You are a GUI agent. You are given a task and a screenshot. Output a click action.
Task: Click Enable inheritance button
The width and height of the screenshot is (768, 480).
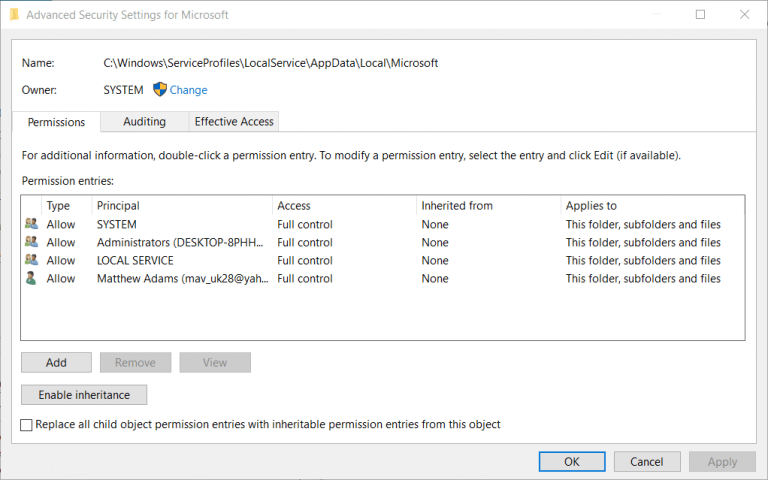click(84, 395)
